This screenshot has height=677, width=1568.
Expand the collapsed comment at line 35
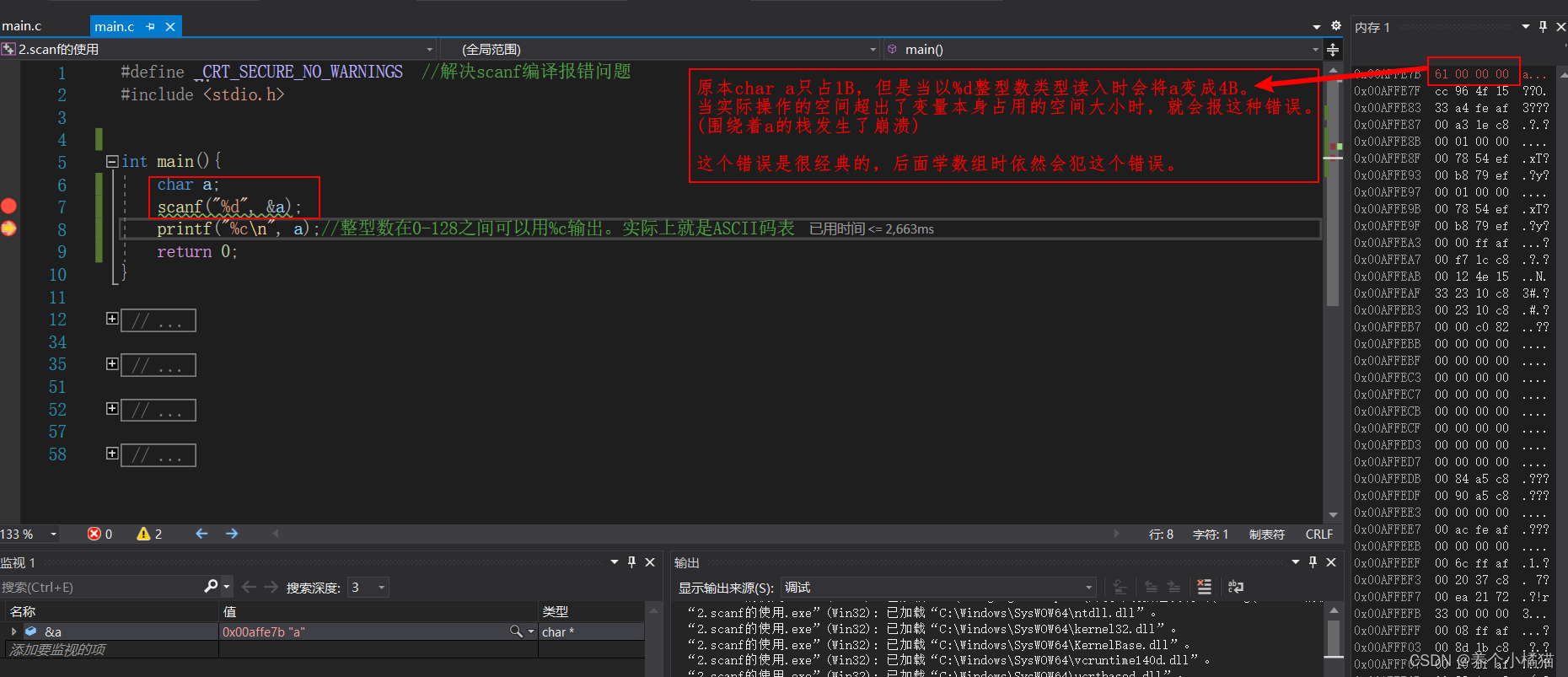pos(112,363)
